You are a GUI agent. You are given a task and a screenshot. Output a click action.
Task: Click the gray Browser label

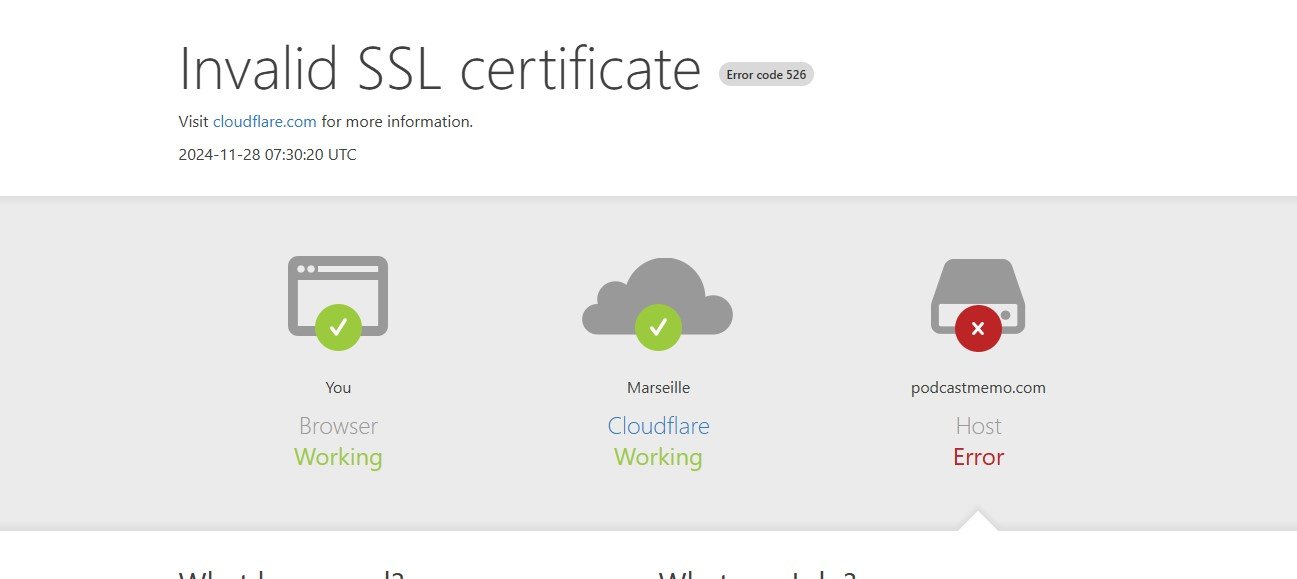pyautogui.click(x=338, y=426)
